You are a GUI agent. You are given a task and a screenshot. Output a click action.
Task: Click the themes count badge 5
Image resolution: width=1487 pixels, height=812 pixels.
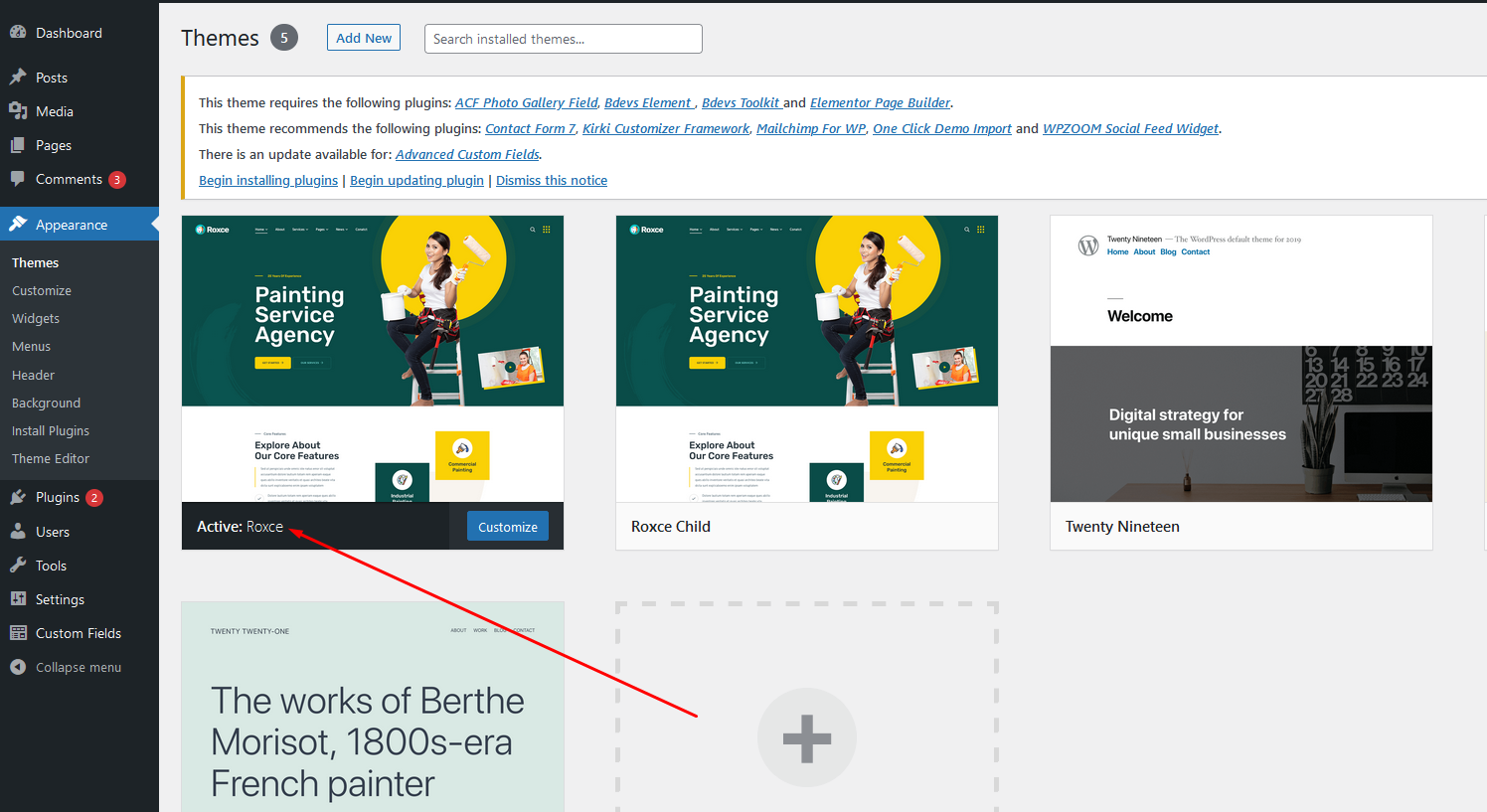[284, 38]
